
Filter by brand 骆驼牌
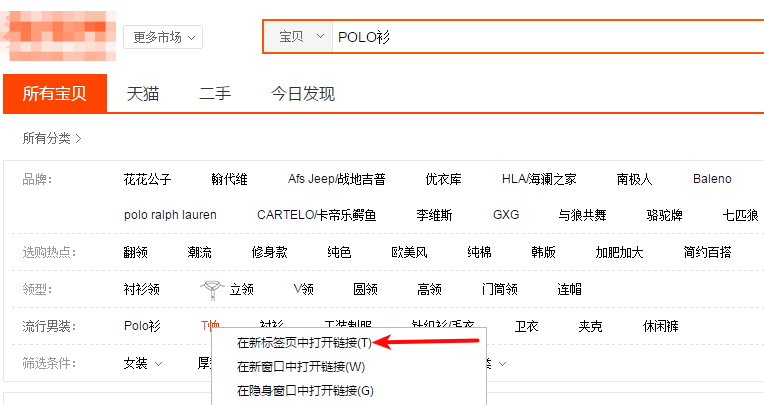pyautogui.click(x=664, y=215)
